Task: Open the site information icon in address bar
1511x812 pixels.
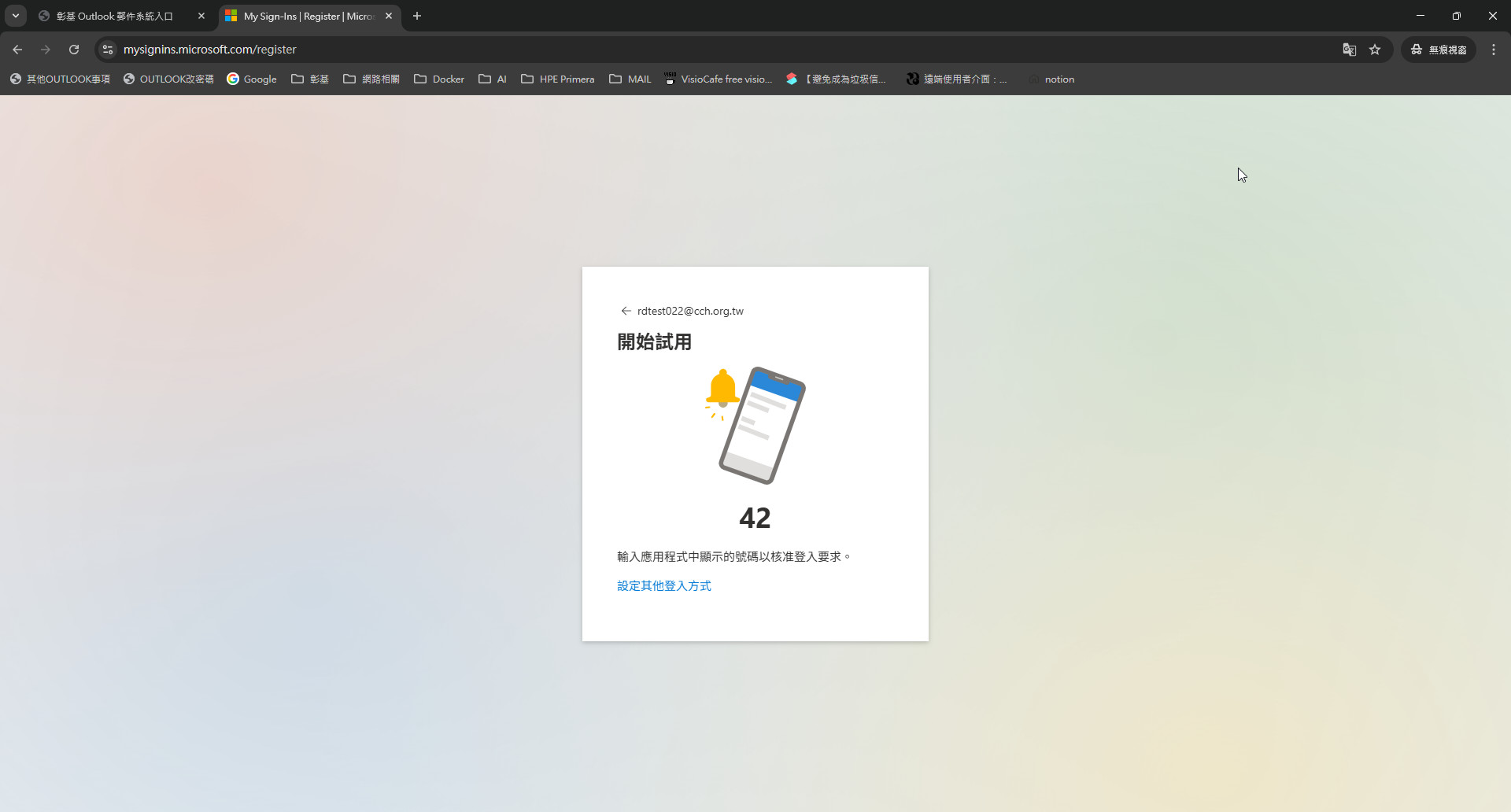Action: point(108,50)
